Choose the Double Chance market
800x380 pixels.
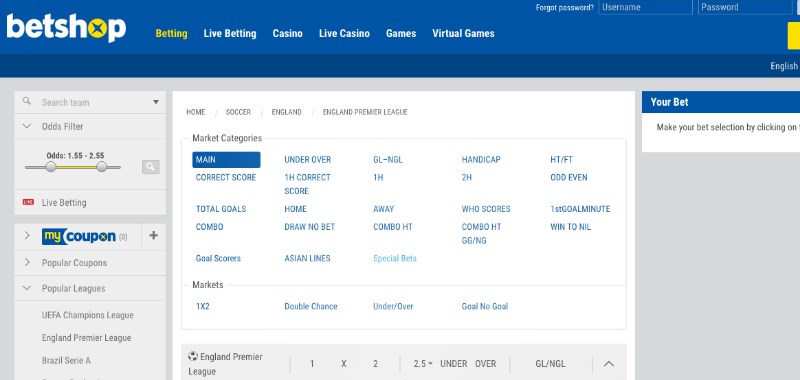coord(311,307)
